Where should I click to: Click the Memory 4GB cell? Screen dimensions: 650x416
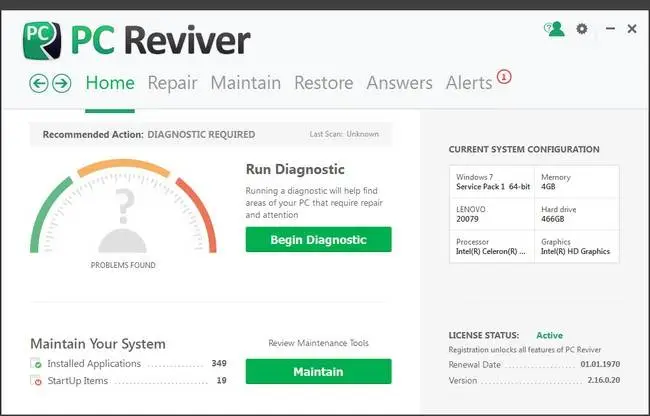click(577, 182)
